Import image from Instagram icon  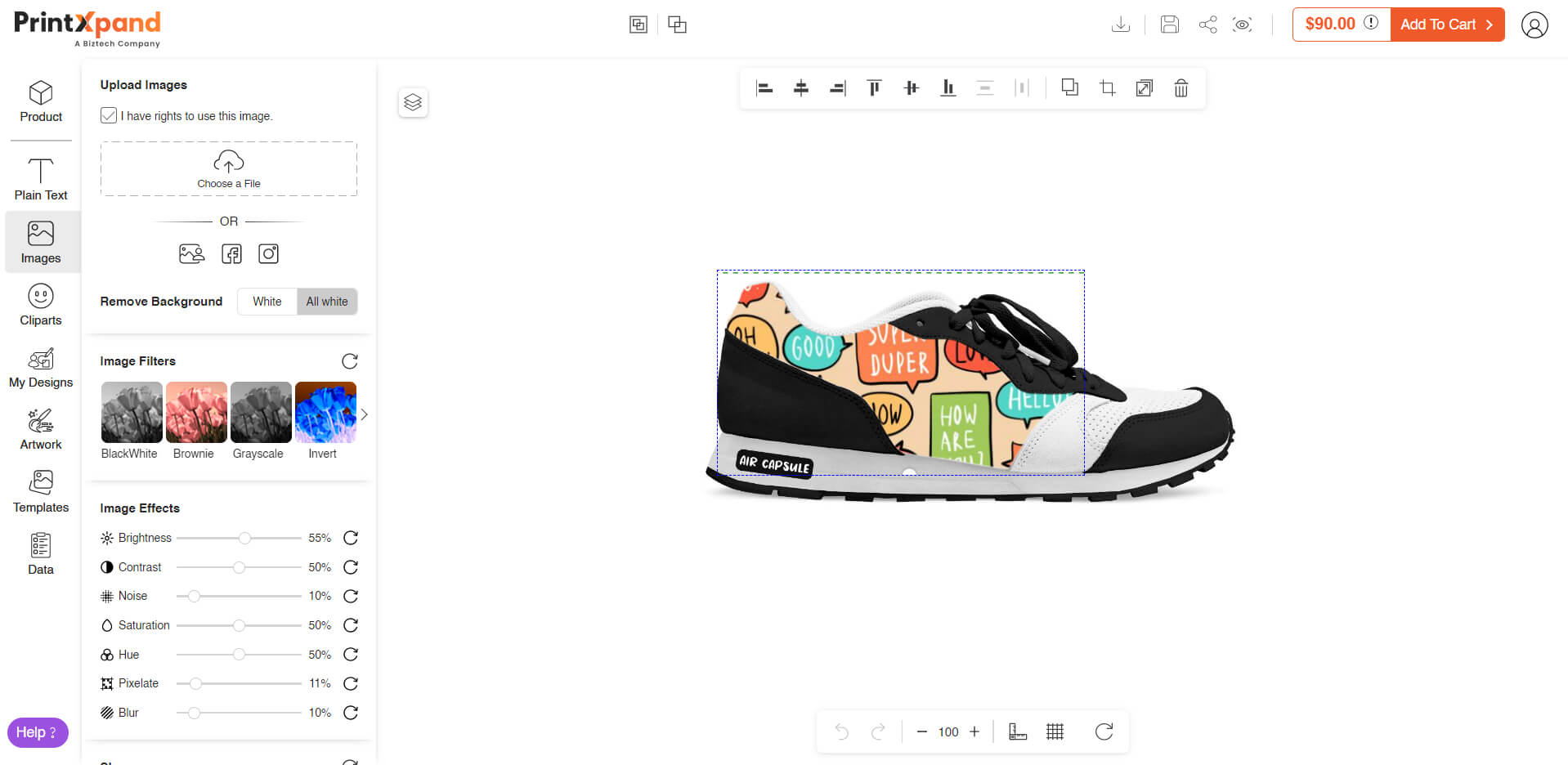tap(268, 254)
